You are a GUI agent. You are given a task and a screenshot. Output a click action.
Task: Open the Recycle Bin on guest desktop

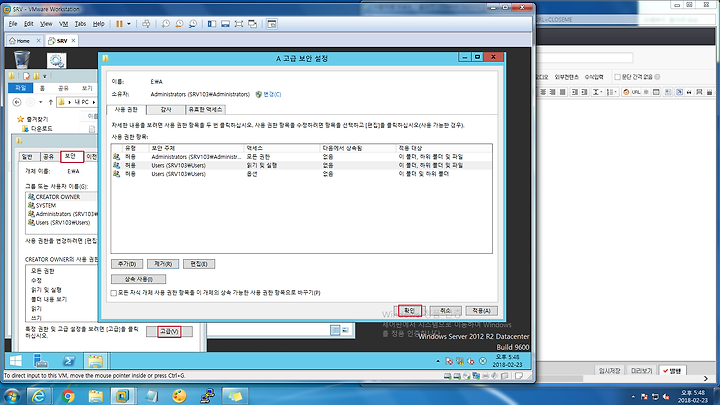point(22,60)
